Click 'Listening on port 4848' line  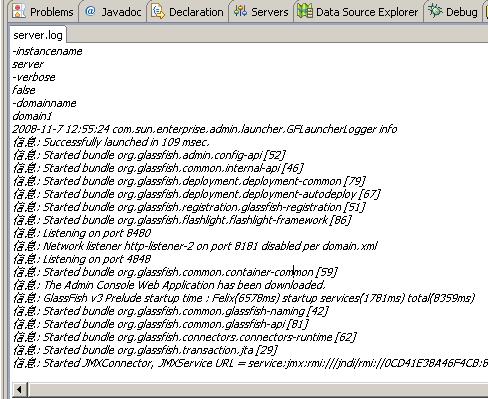pyautogui.click(x=82, y=259)
